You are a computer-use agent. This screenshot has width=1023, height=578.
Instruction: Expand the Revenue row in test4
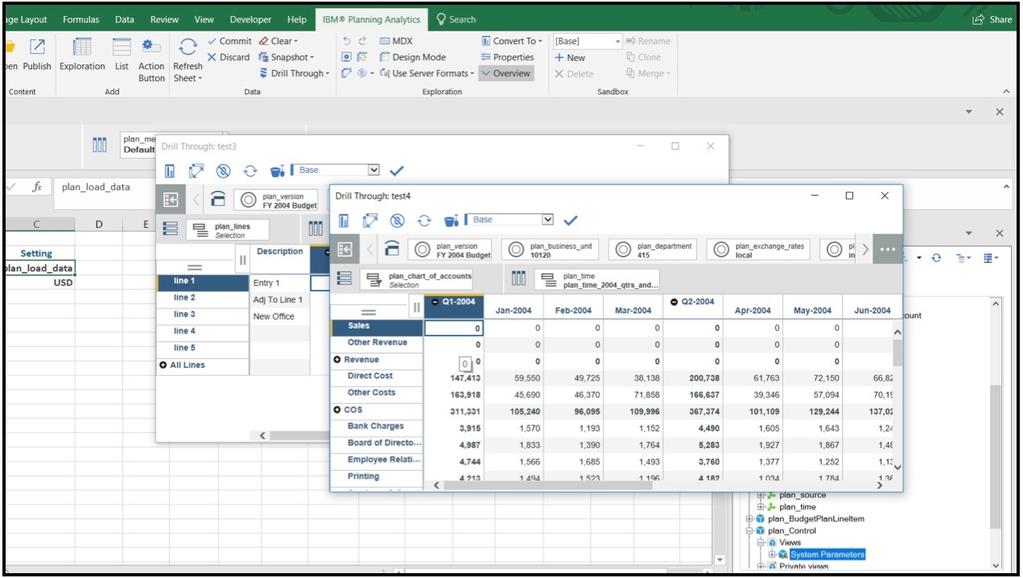coord(337,359)
